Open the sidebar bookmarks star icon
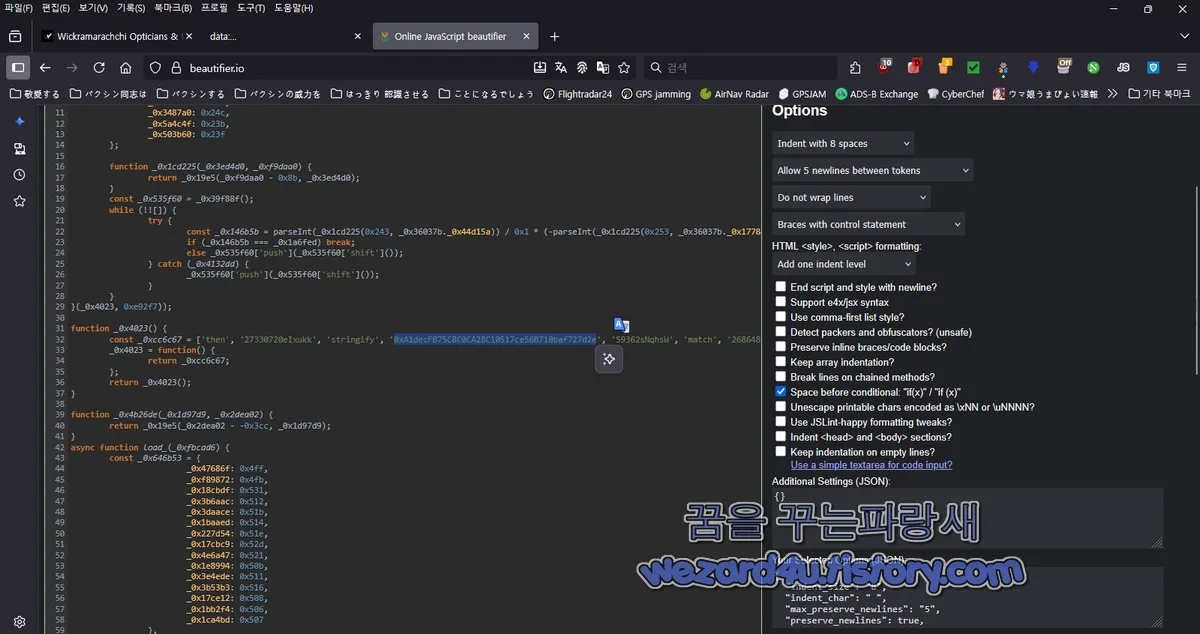 point(19,201)
